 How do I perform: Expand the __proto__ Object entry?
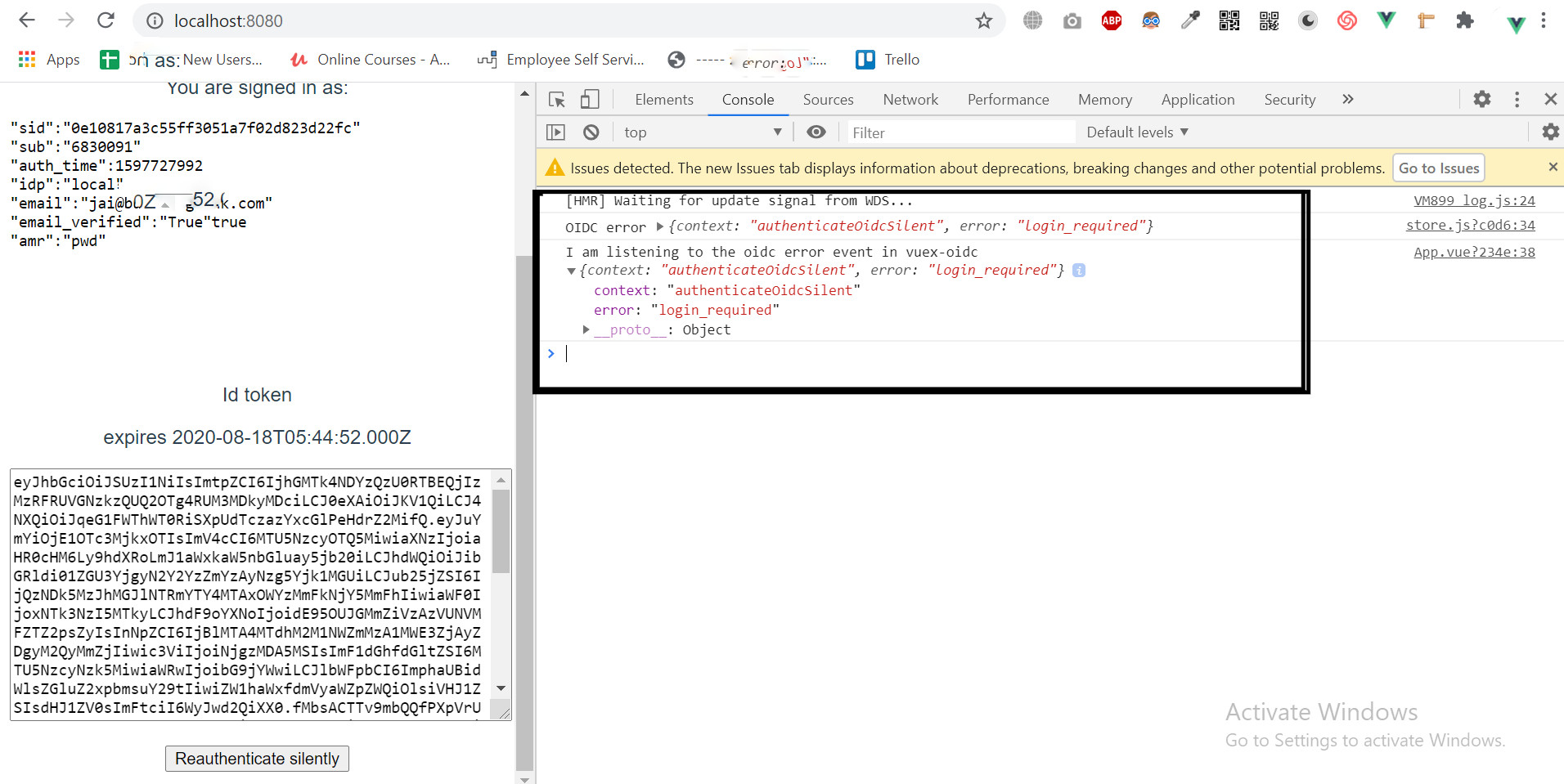pos(586,329)
